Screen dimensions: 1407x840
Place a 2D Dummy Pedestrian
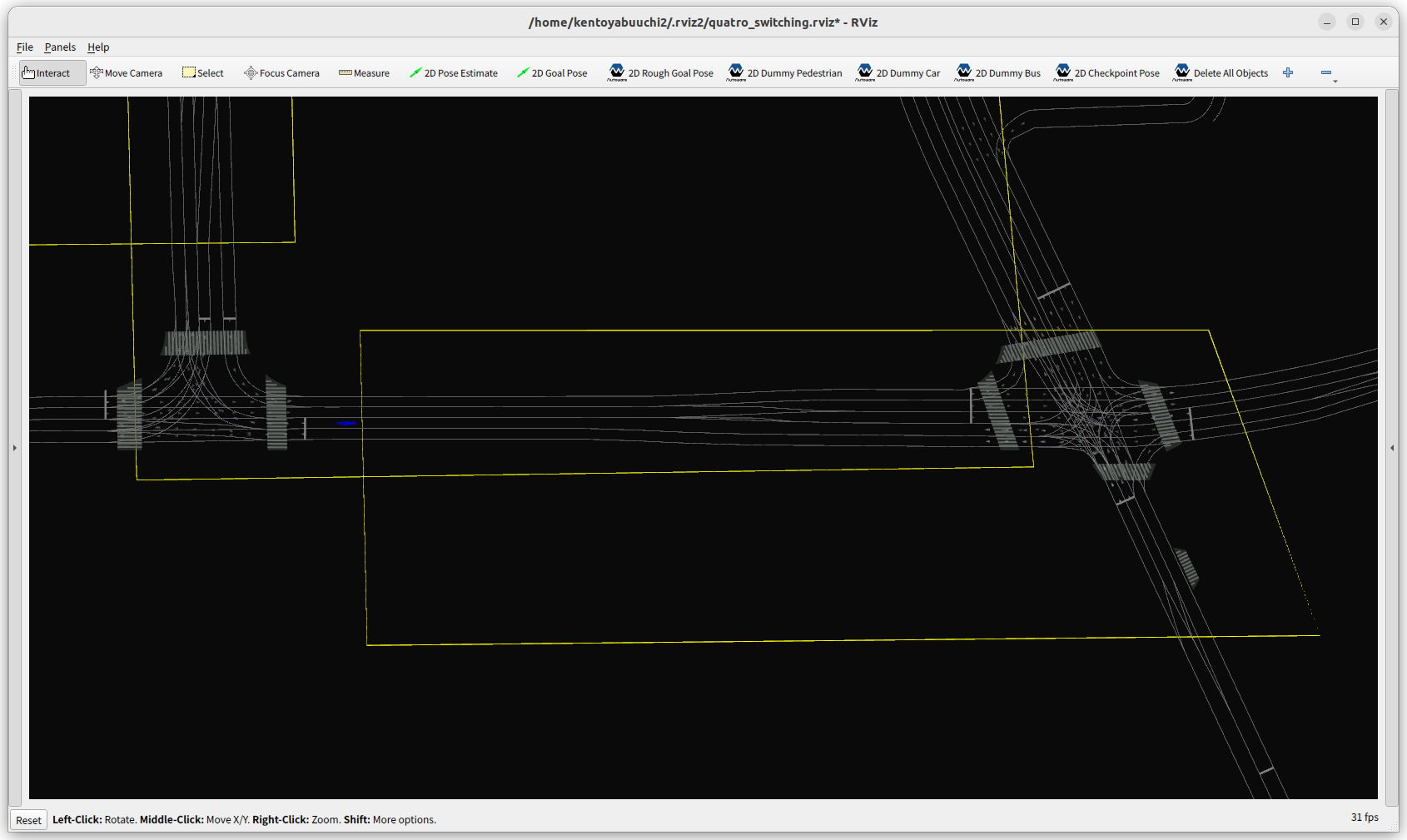pos(785,73)
